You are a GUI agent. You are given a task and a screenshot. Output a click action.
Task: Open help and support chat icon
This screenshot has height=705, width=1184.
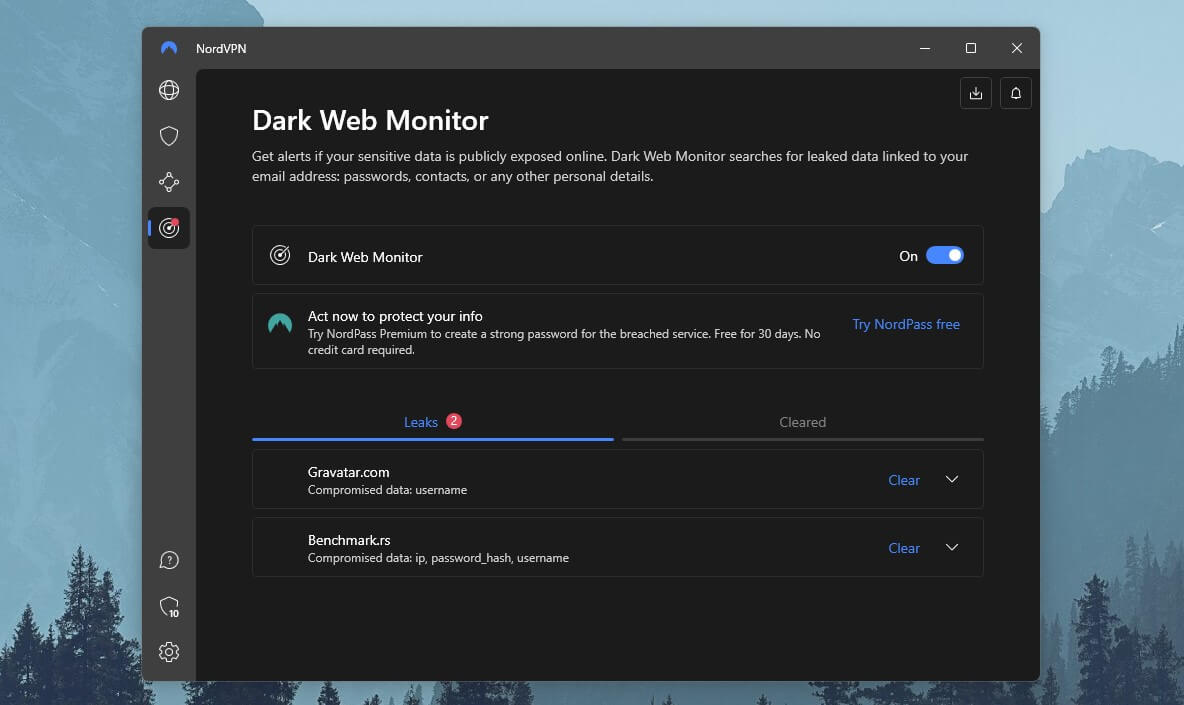(x=168, y=560)
